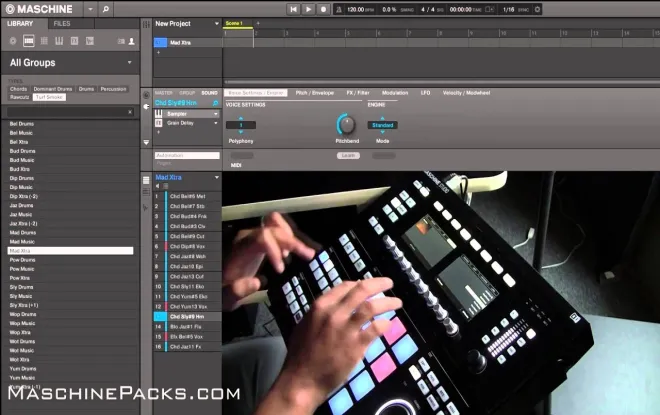Image resolution: width=660 pixels, height=415 pixels.
Task: Open the Velocity / Modwheel page
Action: [x=466, y=93]
